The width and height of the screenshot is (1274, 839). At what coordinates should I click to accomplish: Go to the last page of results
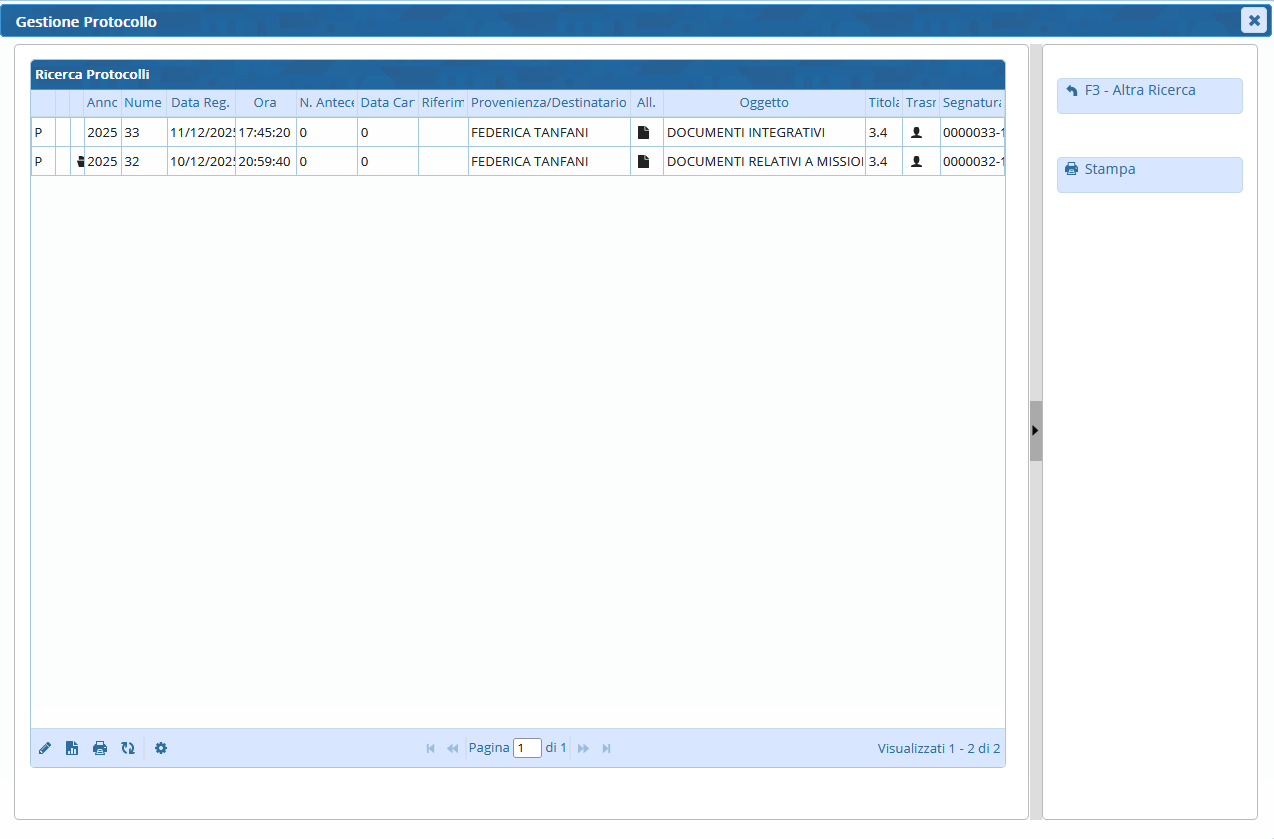(x=606, y=748)
